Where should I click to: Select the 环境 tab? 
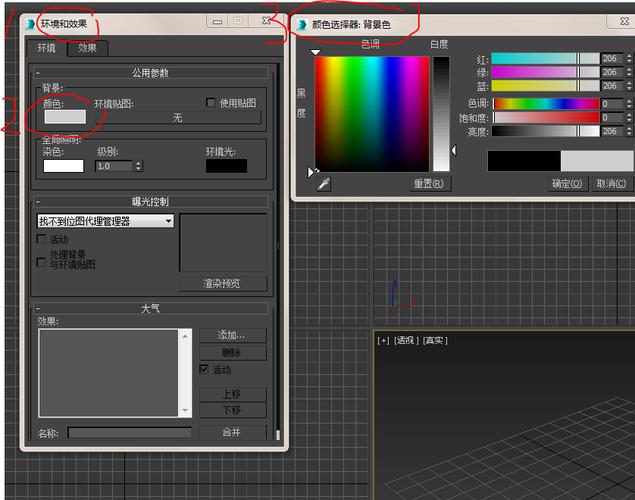pyautogui.click(x=46, y=48)
